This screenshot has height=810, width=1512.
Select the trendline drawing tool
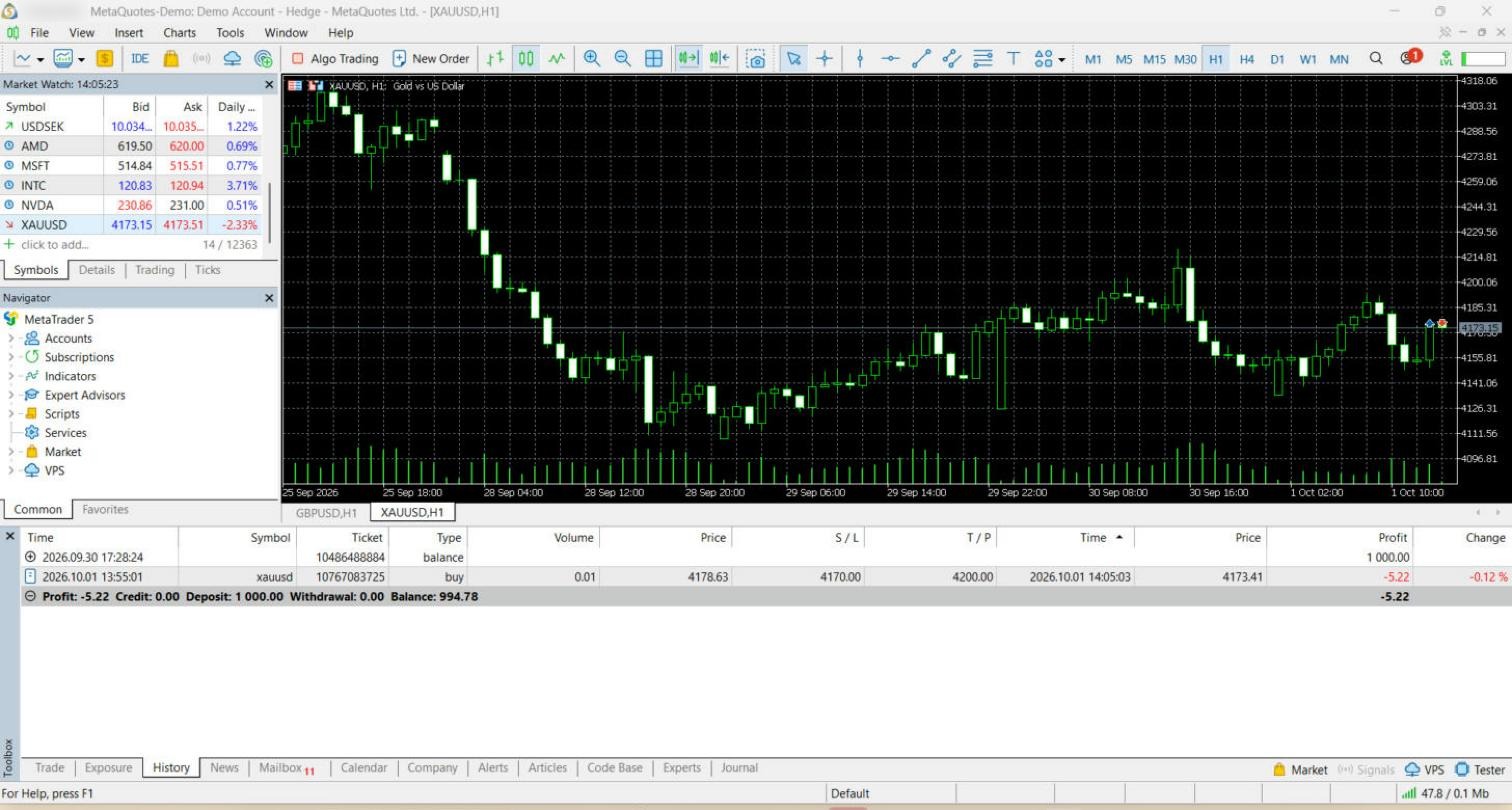tap(922, 58)
